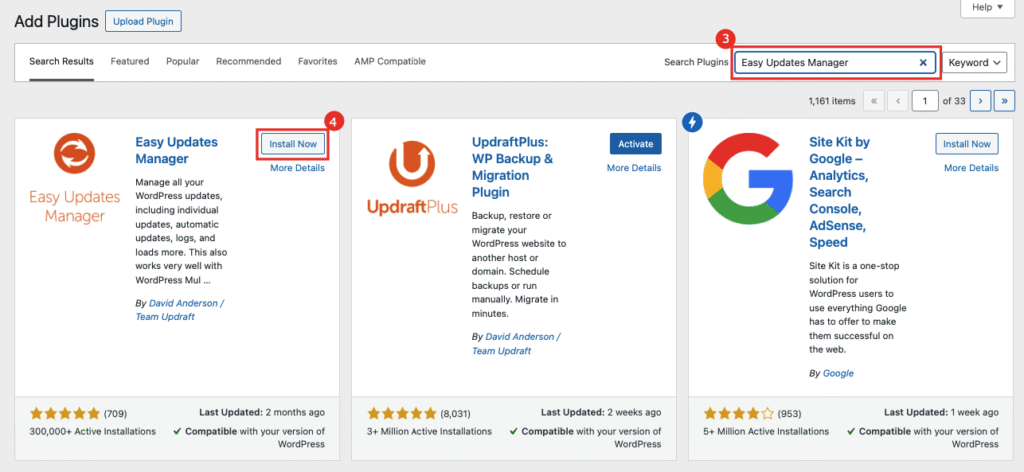This screenshot has width=1024, height=472.
Task: Open author link under Easy Updates Manager
Action: [x=180, y=310]
